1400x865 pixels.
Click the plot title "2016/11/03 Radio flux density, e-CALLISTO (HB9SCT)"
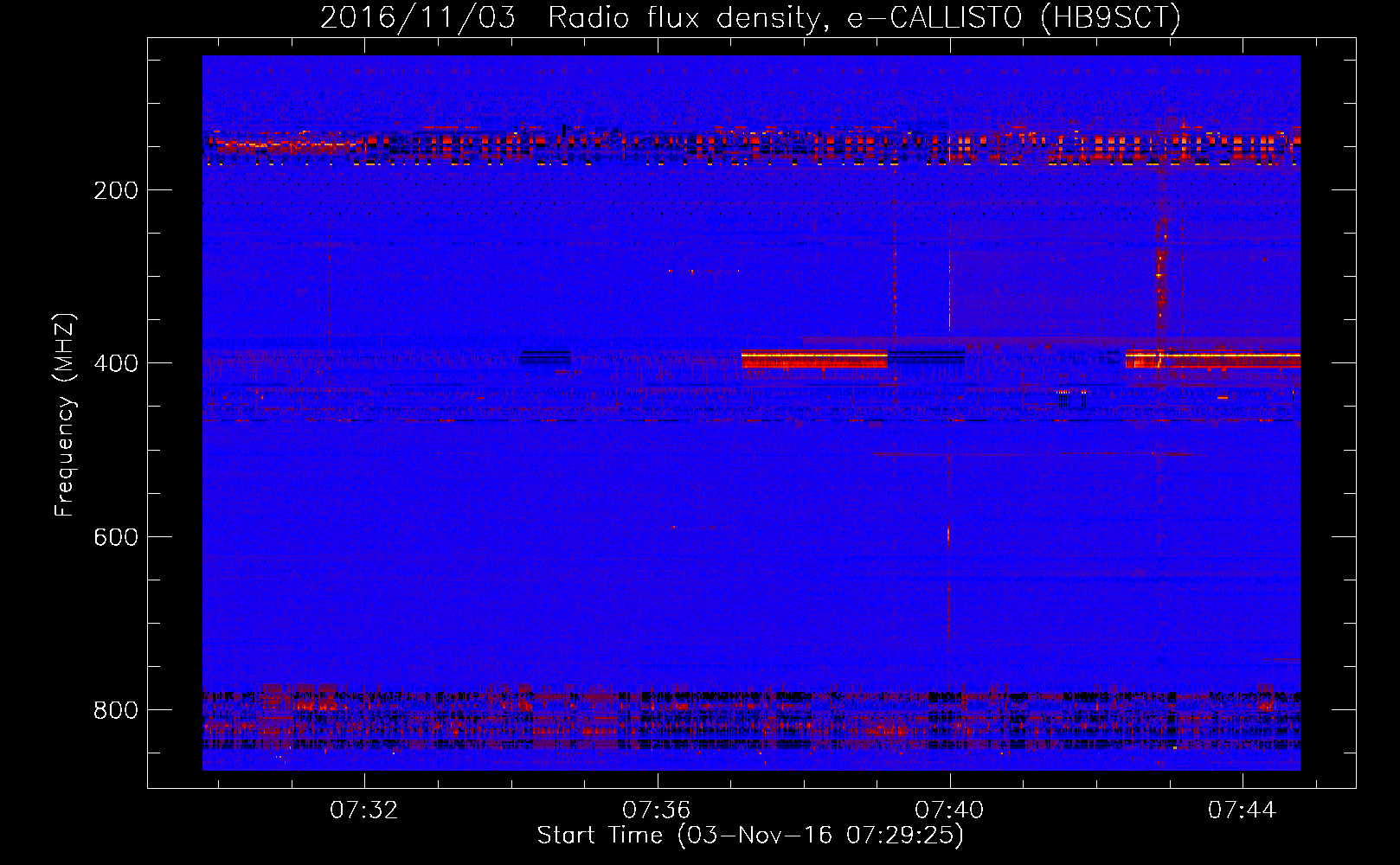750,17
